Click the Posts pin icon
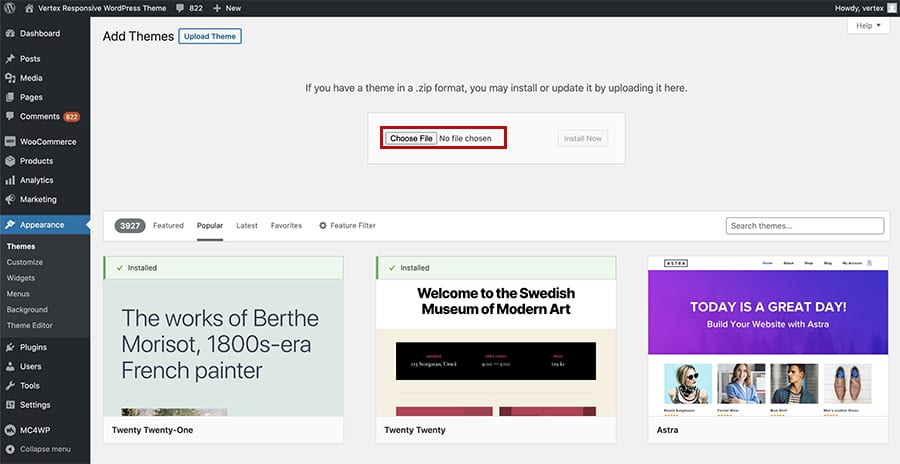 10,59
